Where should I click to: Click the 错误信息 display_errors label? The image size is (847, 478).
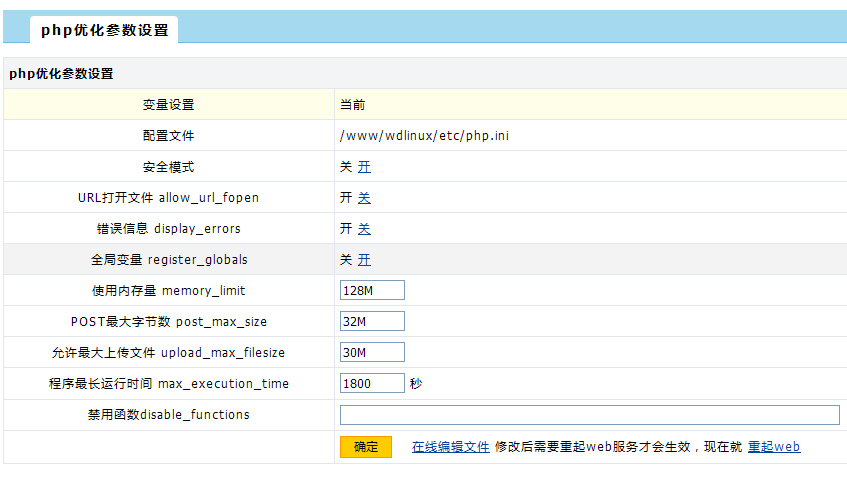169,229
